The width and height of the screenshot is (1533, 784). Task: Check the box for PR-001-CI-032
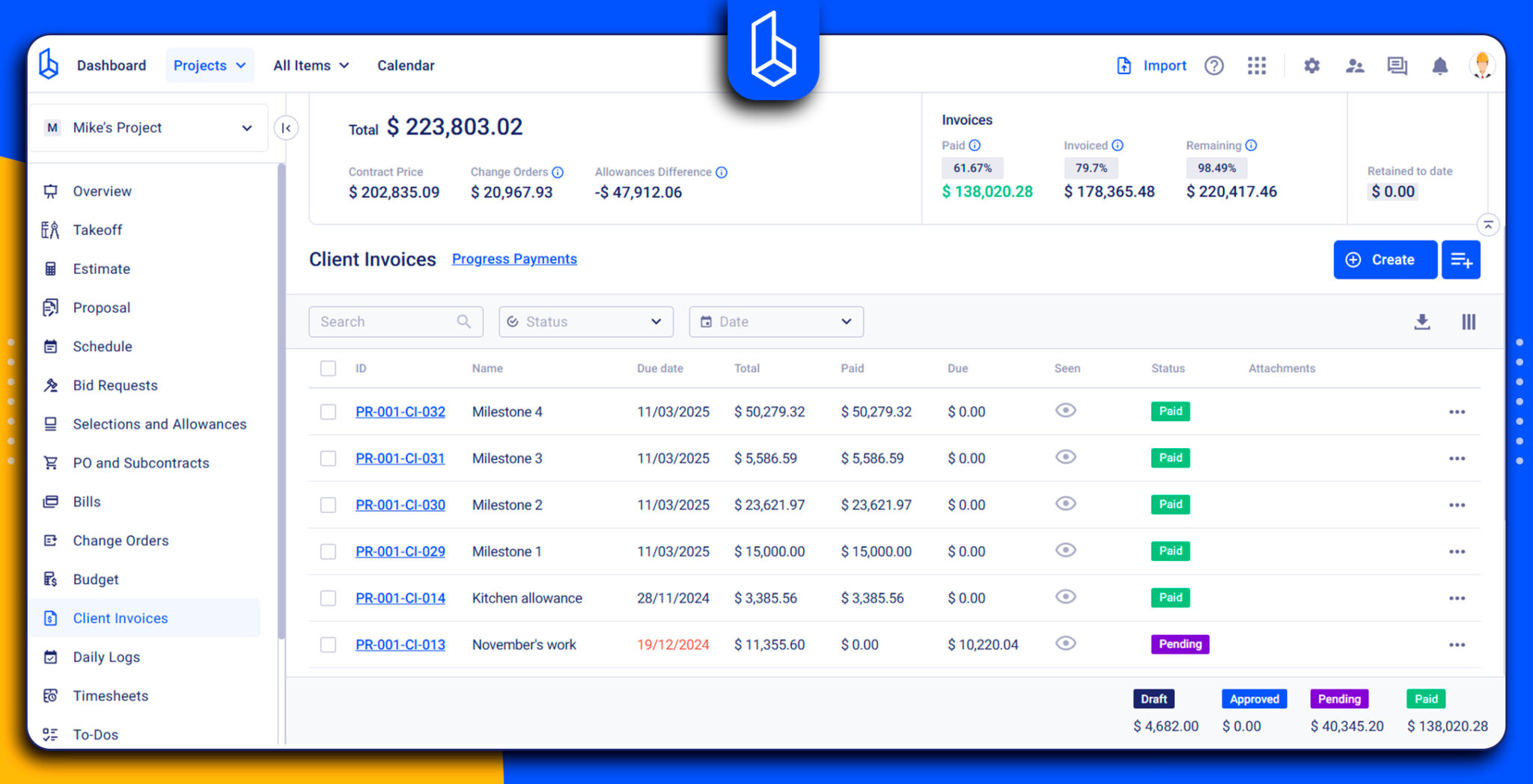click(328, 412)
